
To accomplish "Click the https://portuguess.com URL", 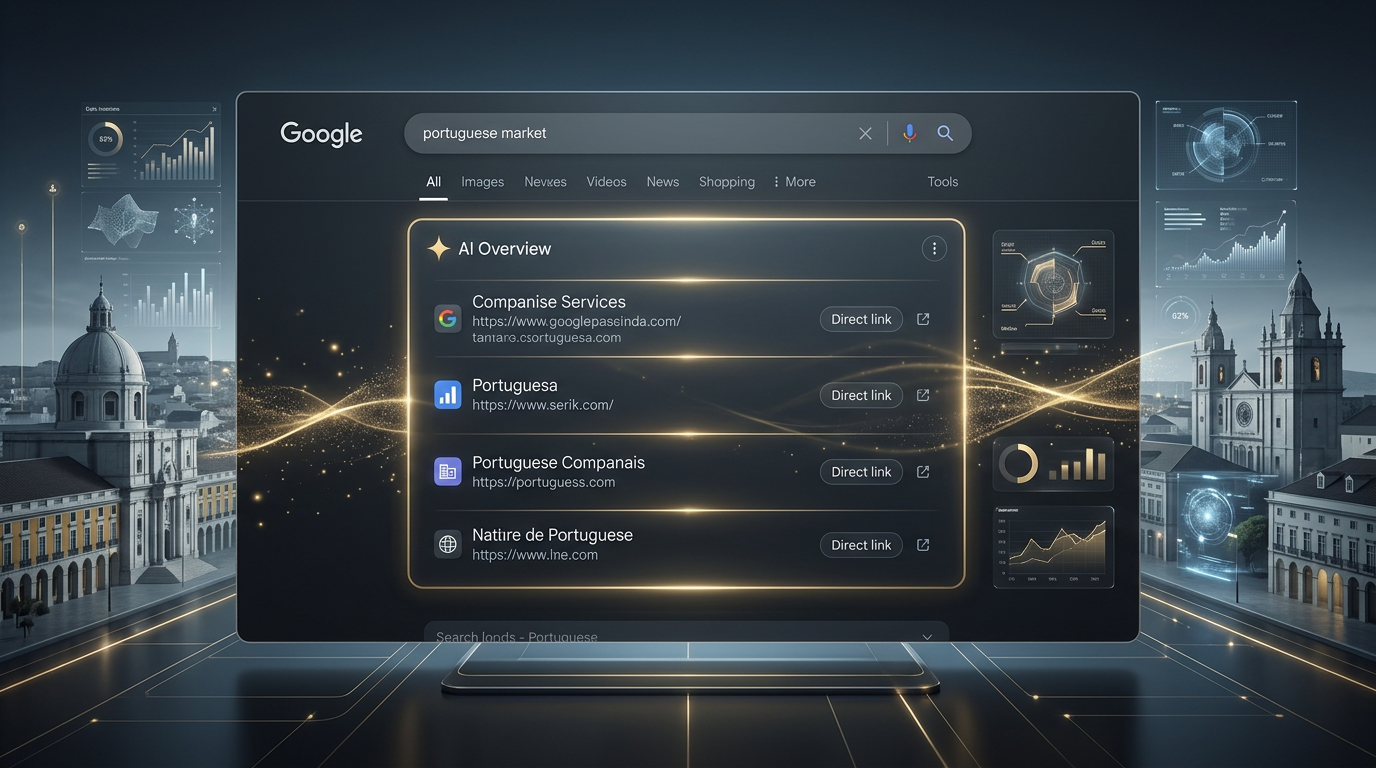I will [543, 482].
